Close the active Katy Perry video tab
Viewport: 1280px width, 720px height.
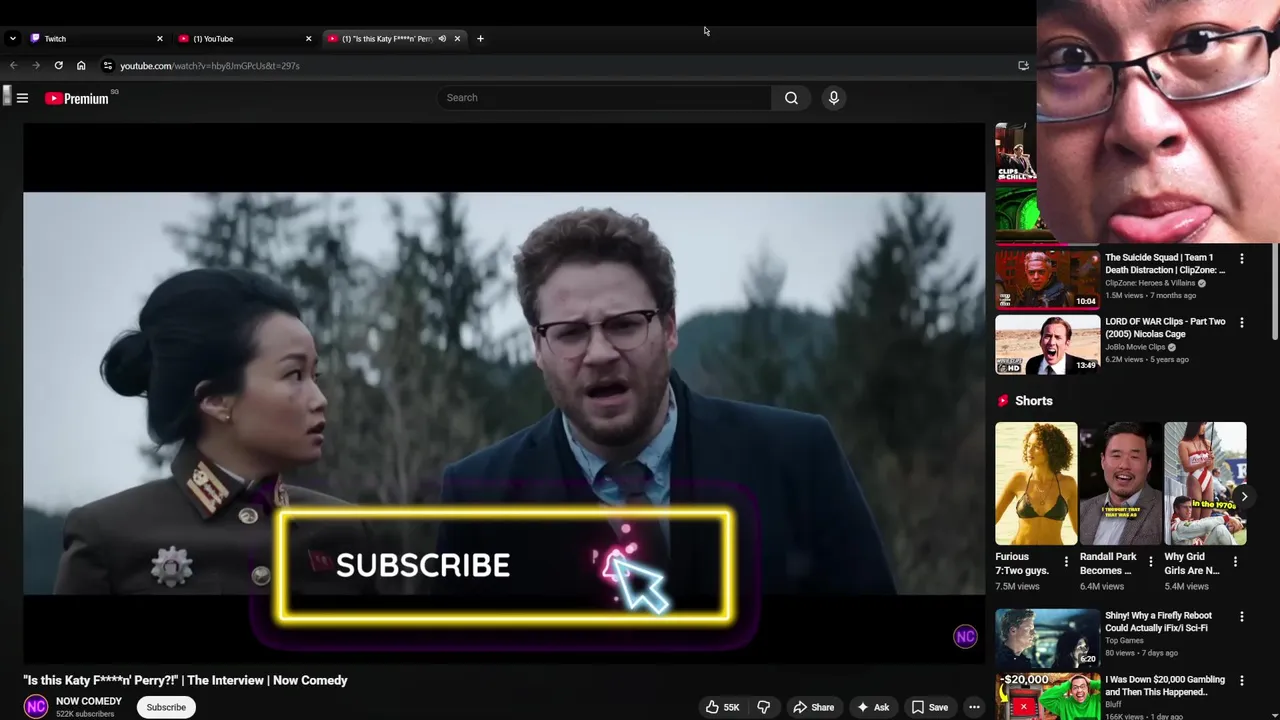[x=457, y=39]
